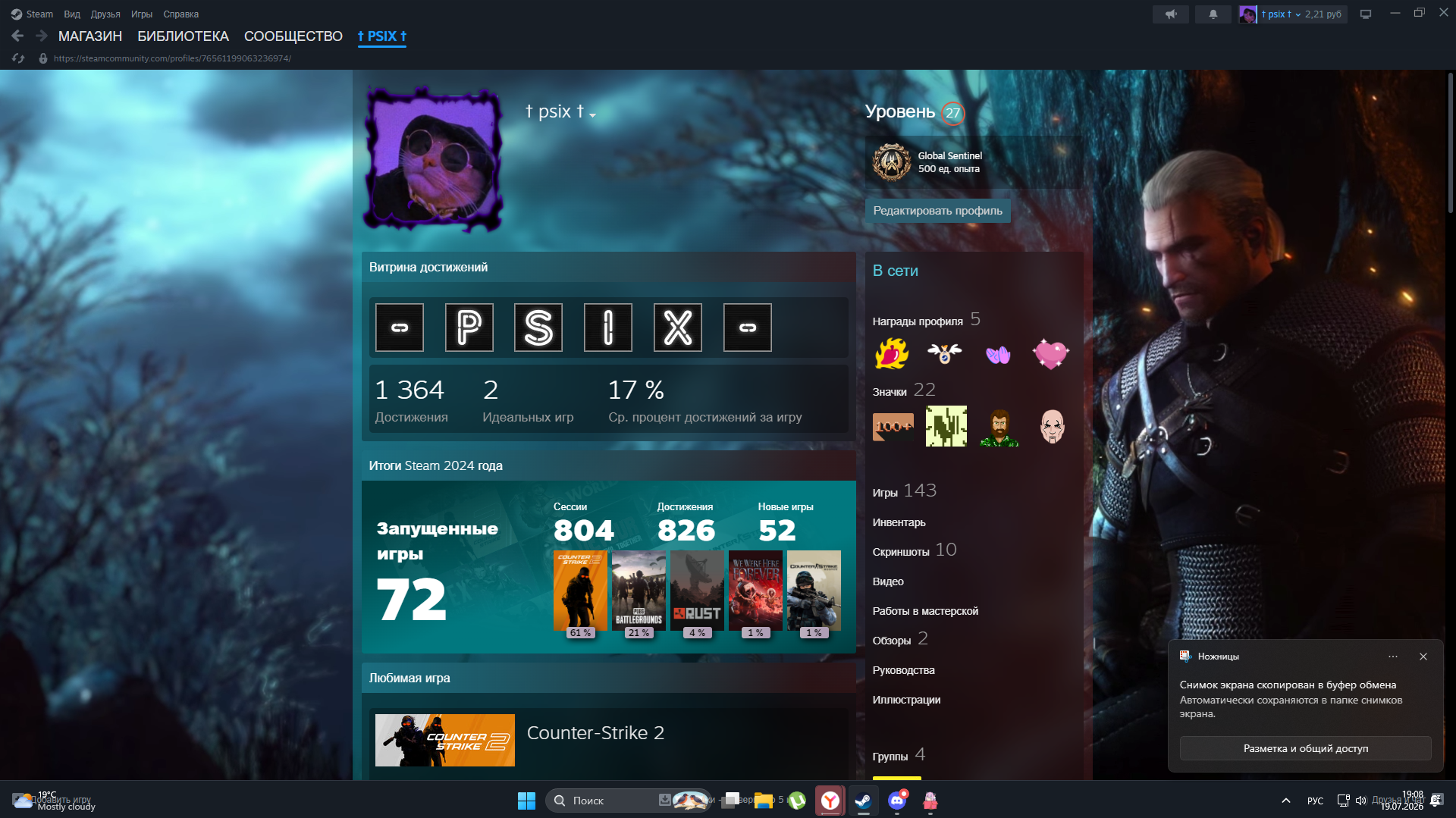Click Разметка и общий доступ button

[x=1306, y=748]
